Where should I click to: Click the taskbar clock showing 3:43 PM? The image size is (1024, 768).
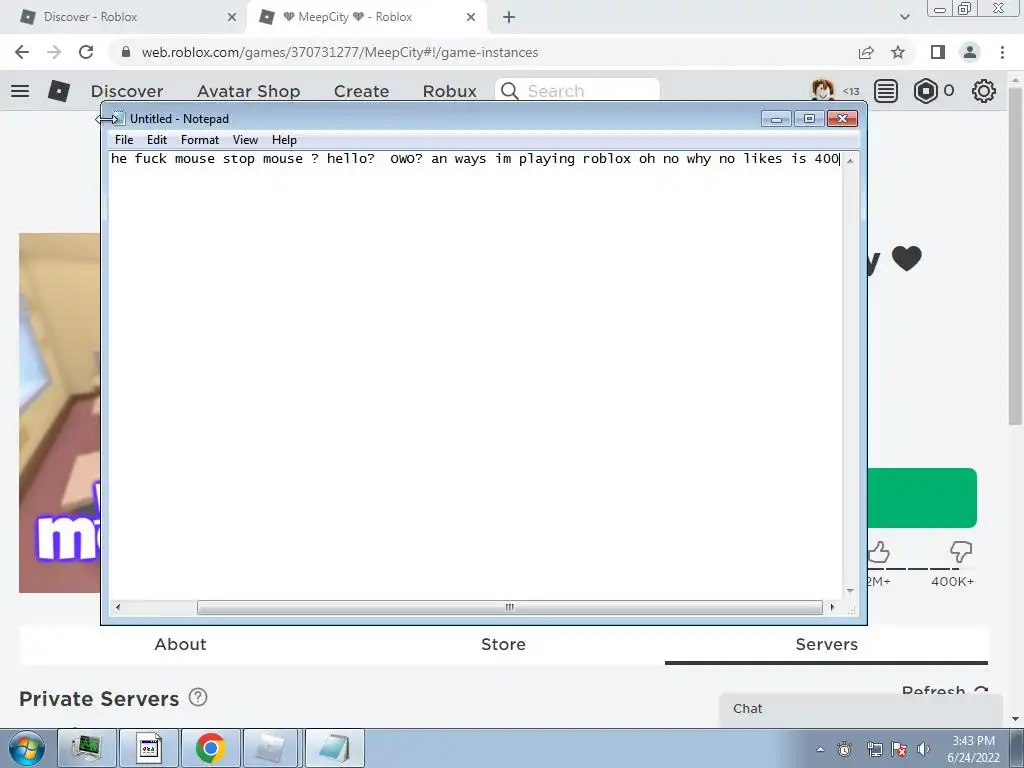(x=973, y=749)
